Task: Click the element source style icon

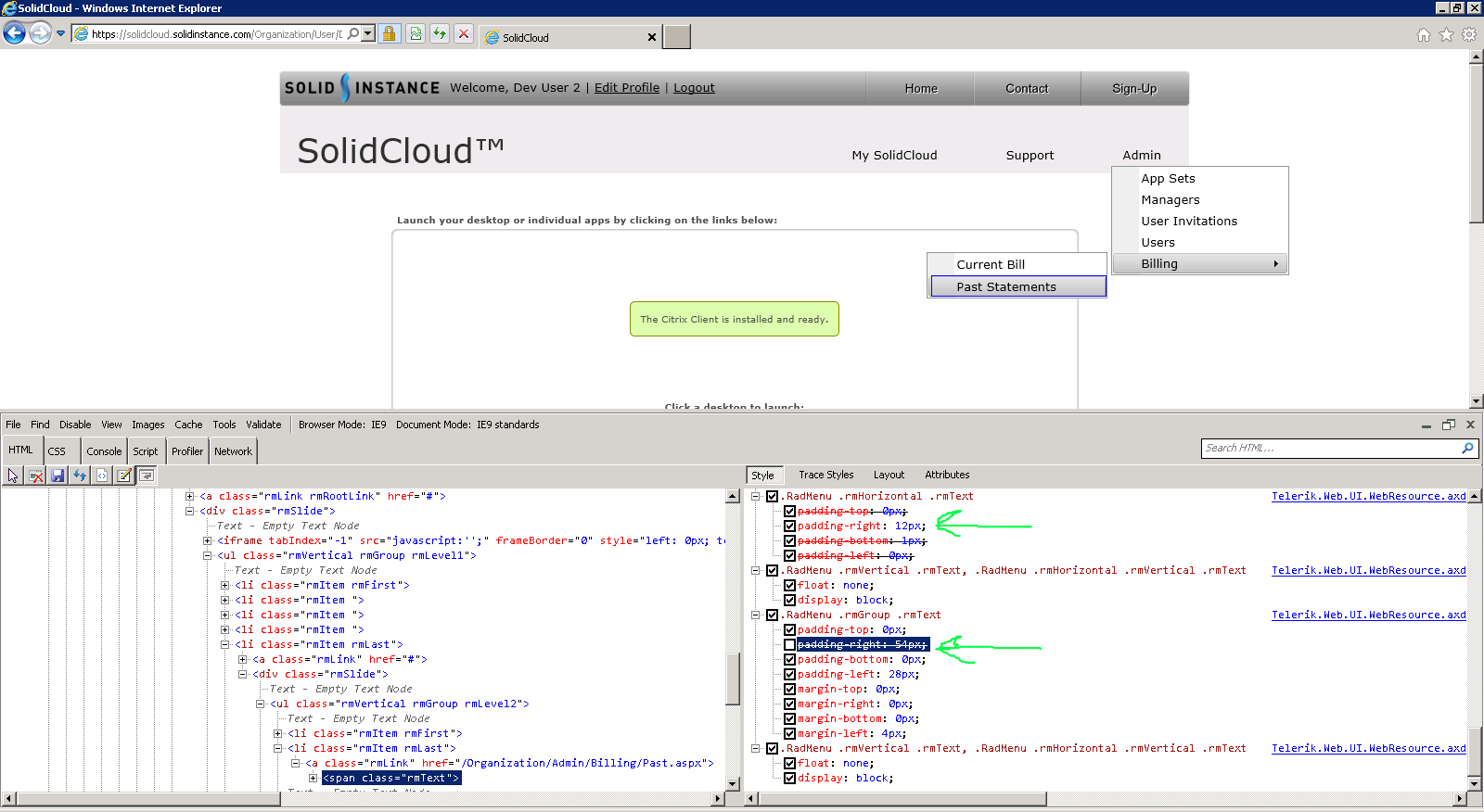Action: coord(102,476)
